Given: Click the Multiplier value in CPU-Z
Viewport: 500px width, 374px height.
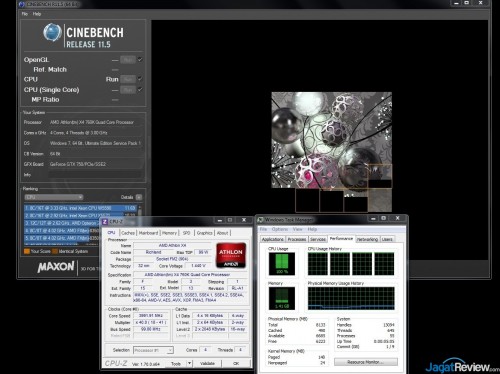Looking at the screenshot, I should (x=151, y=322).
